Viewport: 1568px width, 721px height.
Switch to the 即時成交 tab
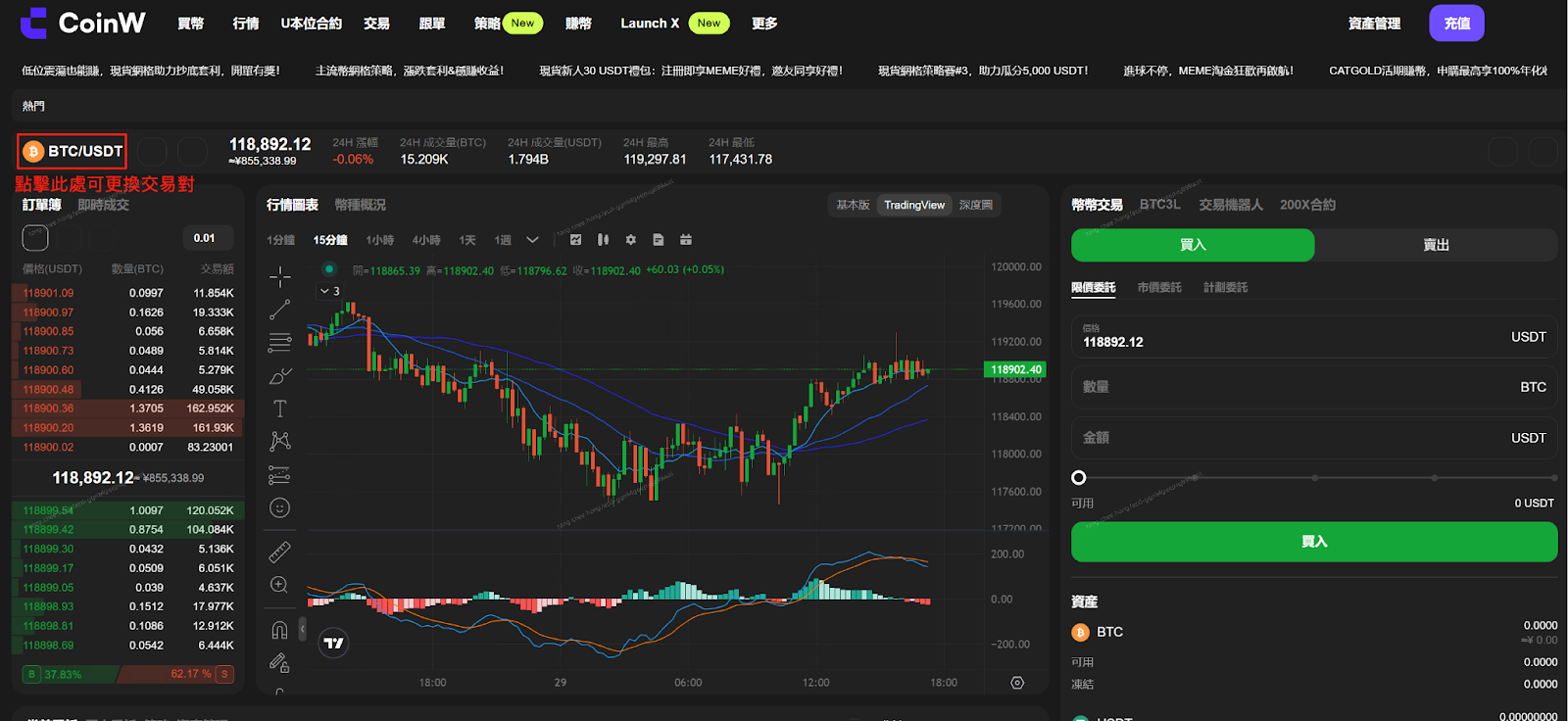(103, 205)
